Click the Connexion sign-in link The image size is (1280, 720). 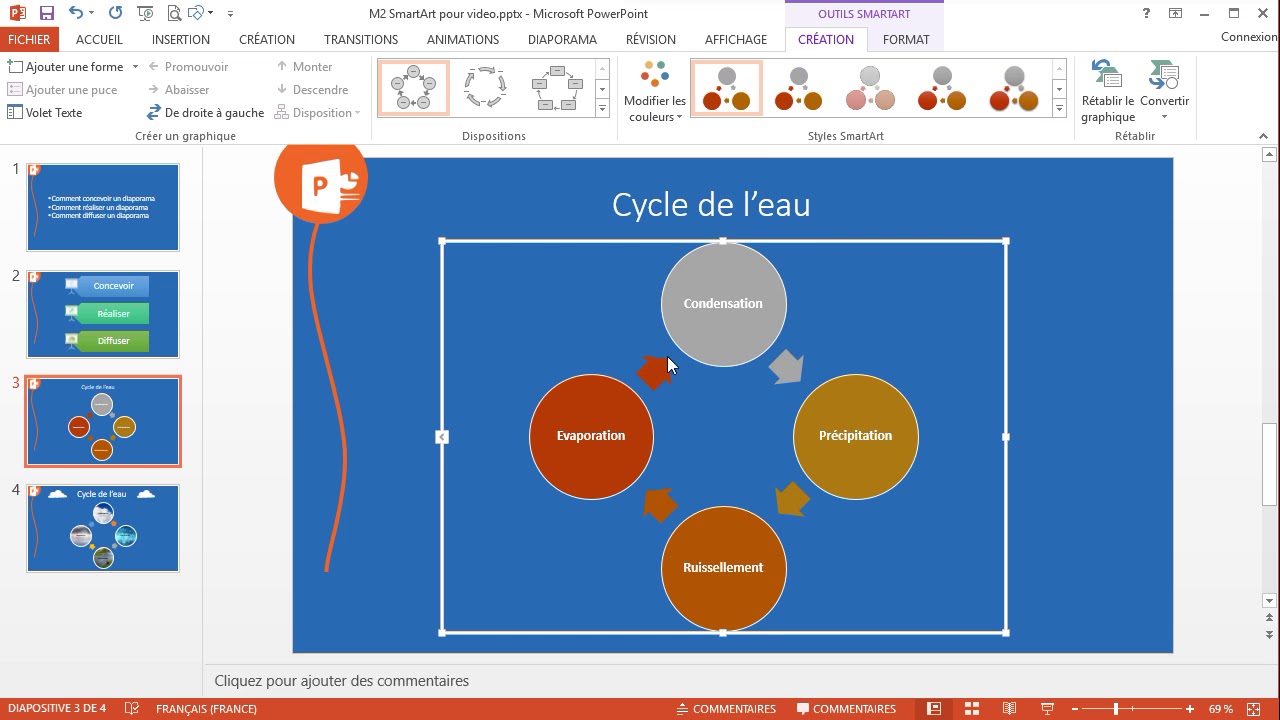click(1250, 37)
